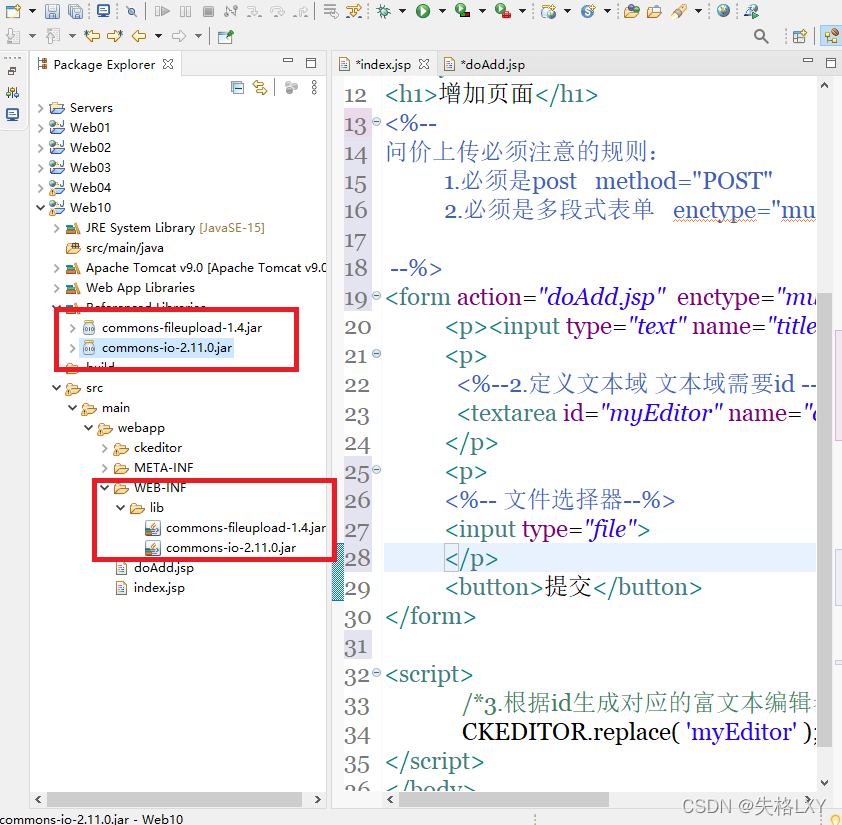Save the current file with the floppy disk icon

(52, 11)
